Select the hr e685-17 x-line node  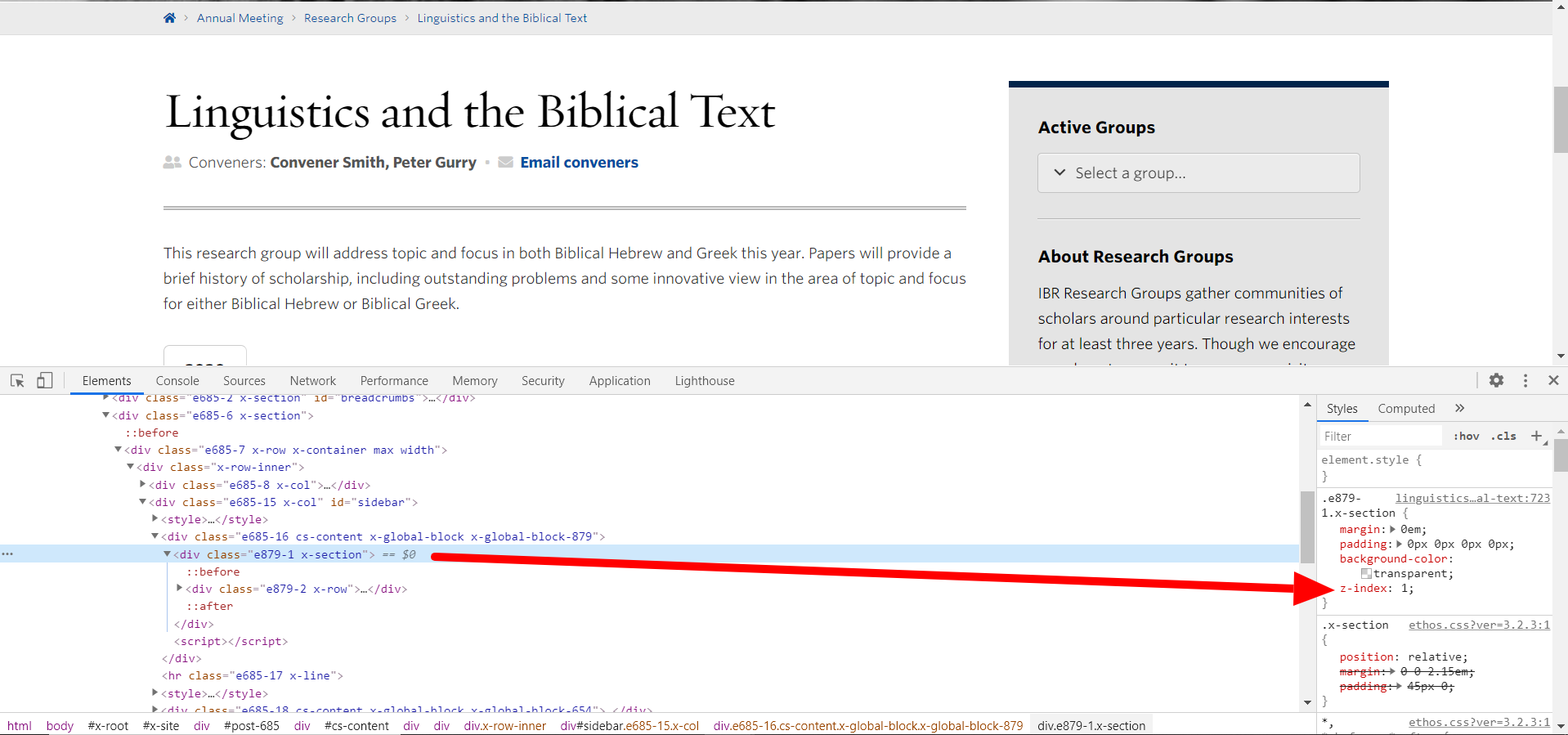[x=253, y=675]
